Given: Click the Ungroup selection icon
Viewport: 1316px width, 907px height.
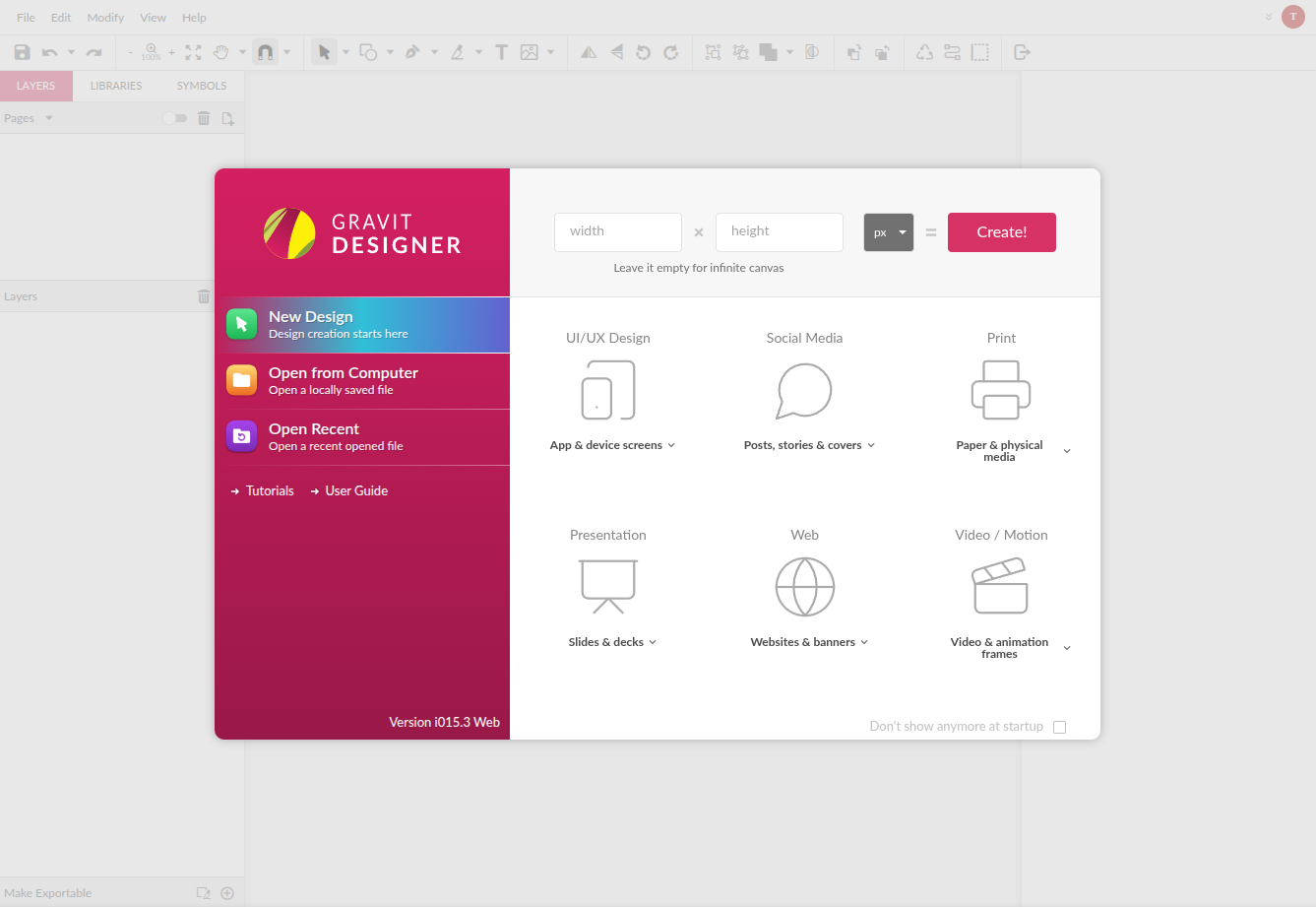Looking at the screenshot, I should 740,52.
